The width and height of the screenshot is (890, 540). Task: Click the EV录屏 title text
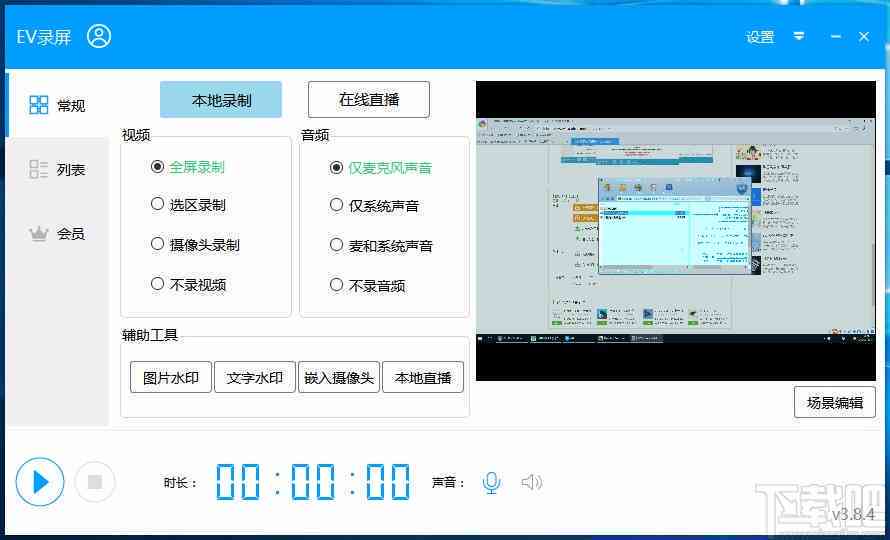[x=44, y=37]
